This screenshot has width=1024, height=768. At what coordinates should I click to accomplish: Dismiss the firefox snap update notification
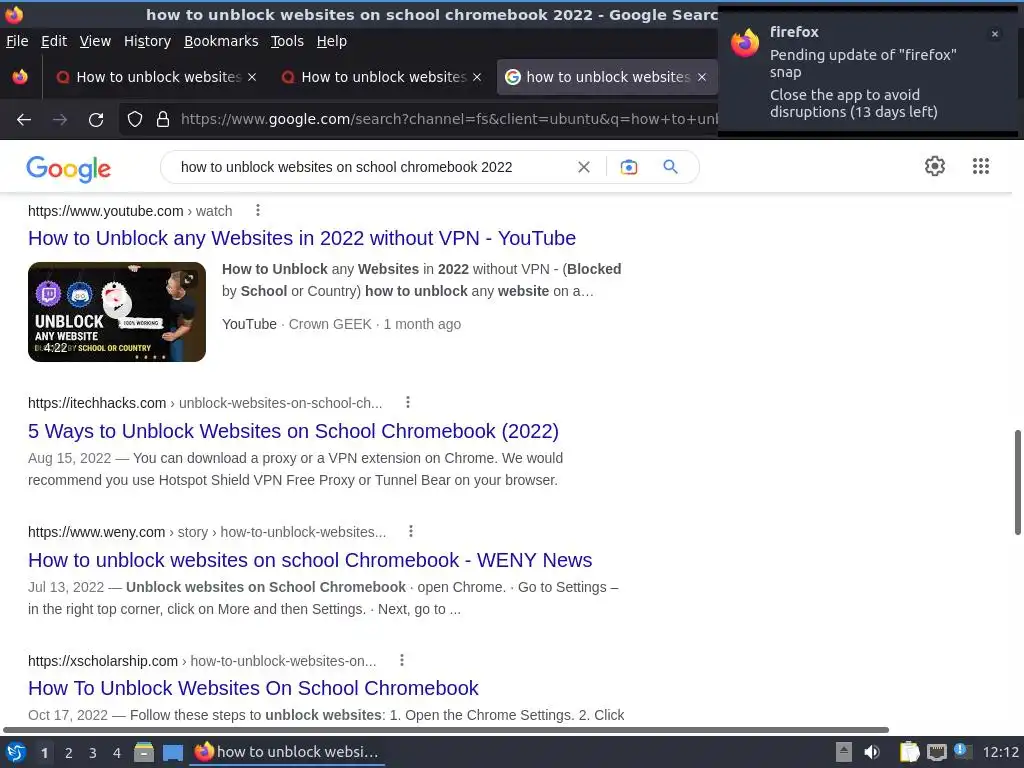coord(995,34)
